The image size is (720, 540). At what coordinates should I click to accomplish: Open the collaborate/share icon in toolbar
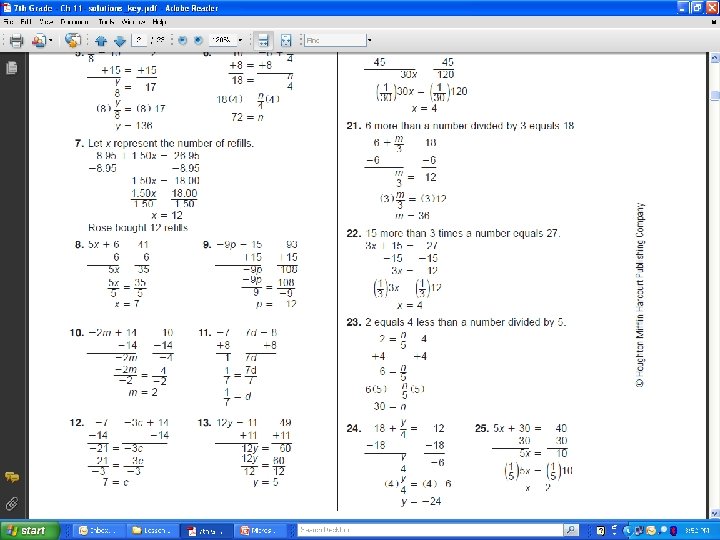[39, 40]
